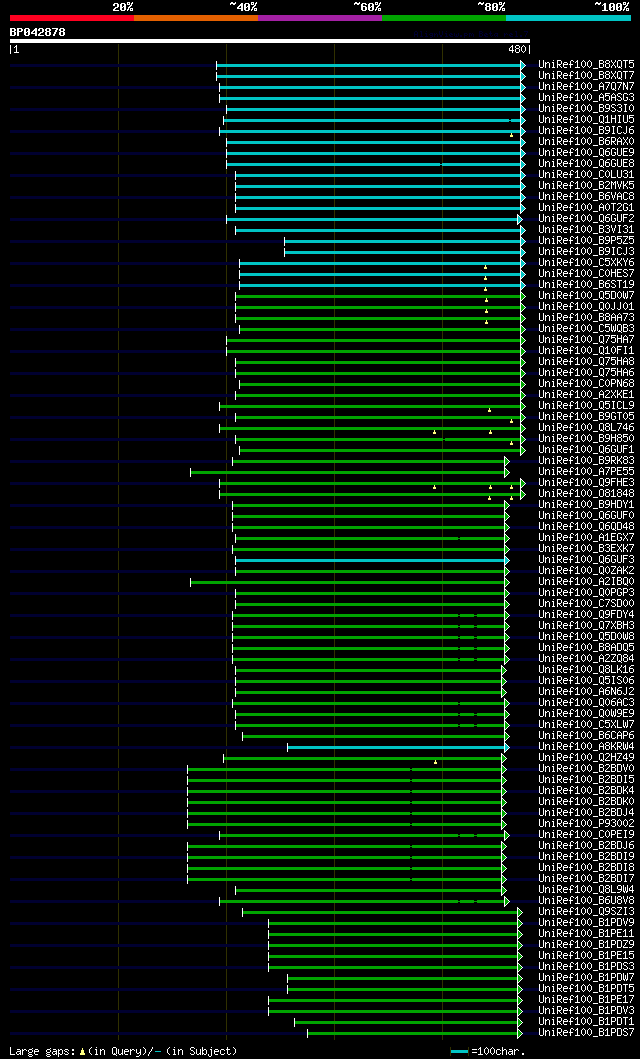This screenshot has height=1059, width=640.
Task: Select the UniRef100_B6U8V8 label
Action: [x=586, y=902]
